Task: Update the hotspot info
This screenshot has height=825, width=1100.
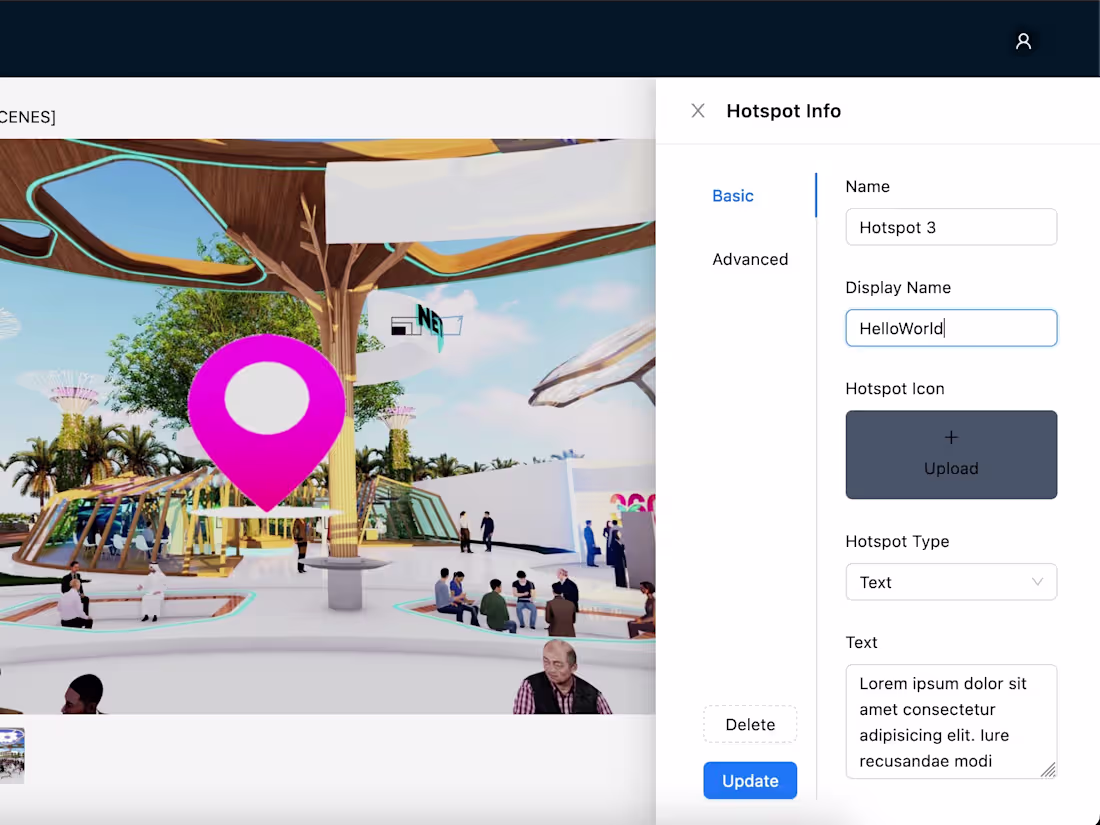Action: (x=751, y=781)
